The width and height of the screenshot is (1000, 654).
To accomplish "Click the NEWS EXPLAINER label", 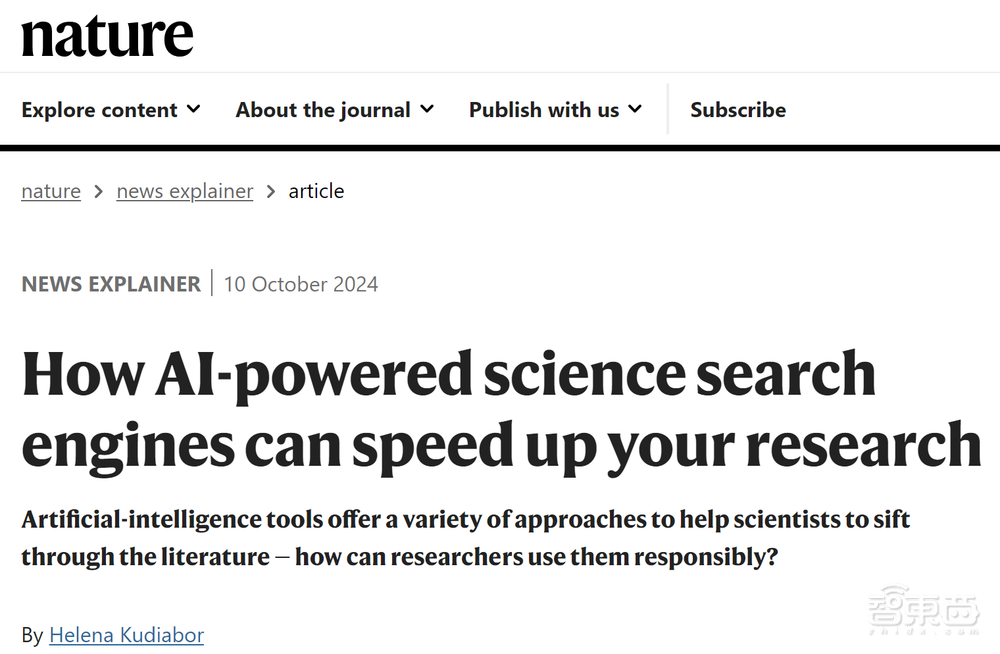I will point(110,283).
